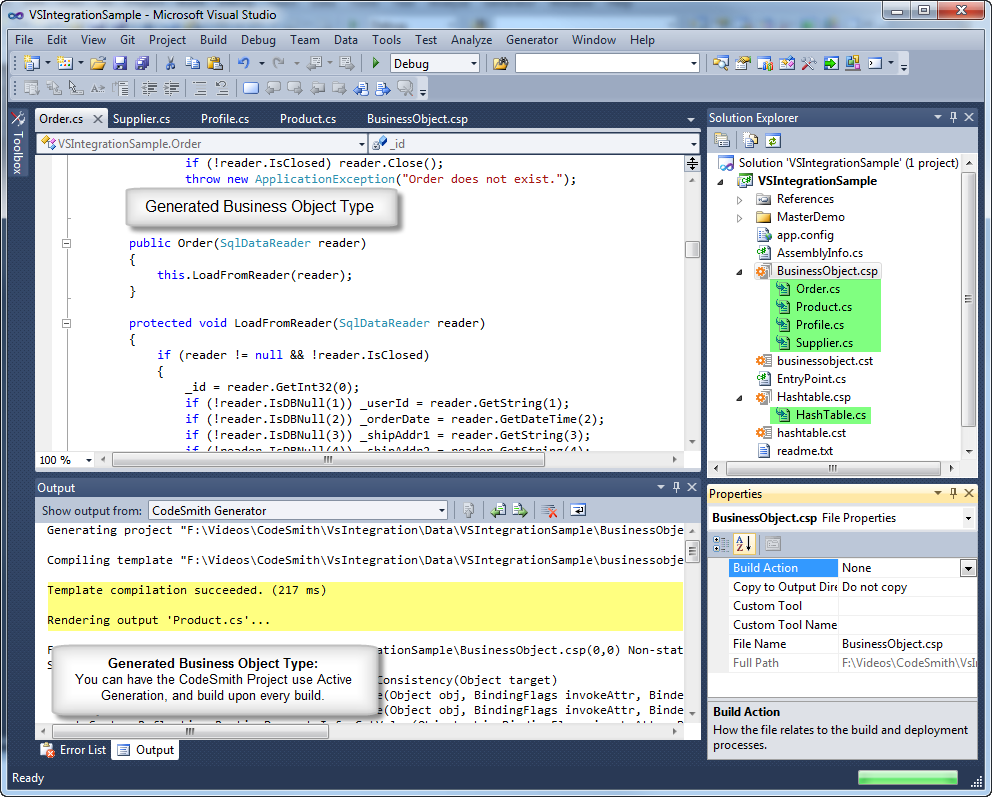Collapse the Hashtable.csp node
The height and width of the screenshot is (797, 992).
coord(740,398)
